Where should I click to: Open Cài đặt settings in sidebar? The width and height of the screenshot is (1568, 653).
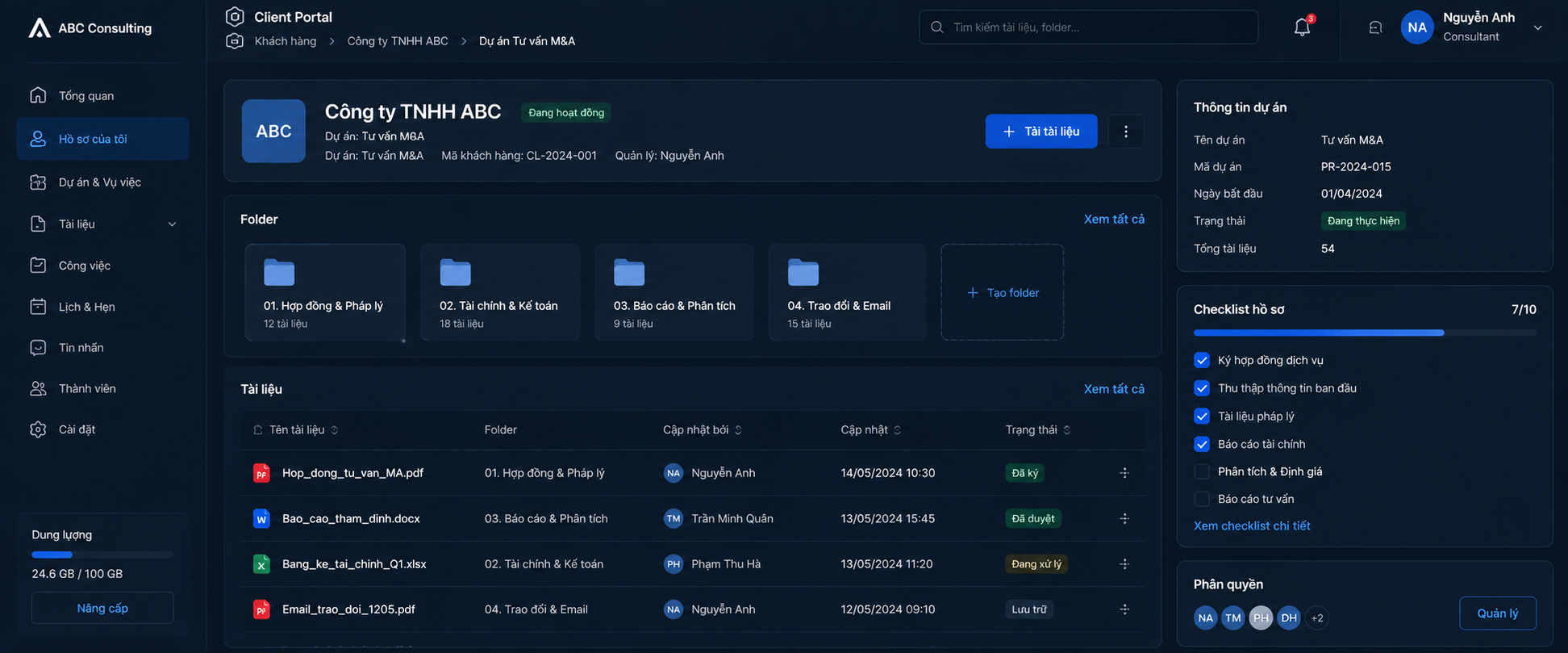102,429
